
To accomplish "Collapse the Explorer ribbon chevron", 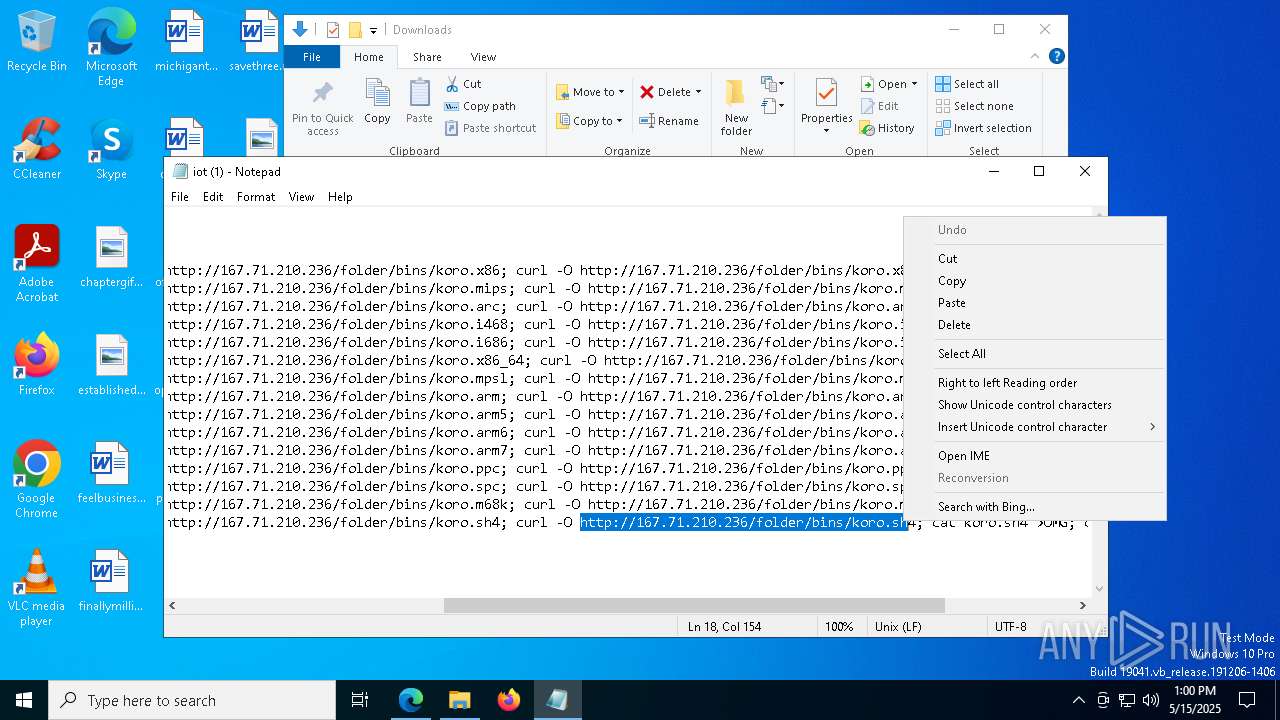I will pyautogui.click(x=1034, y=57).
